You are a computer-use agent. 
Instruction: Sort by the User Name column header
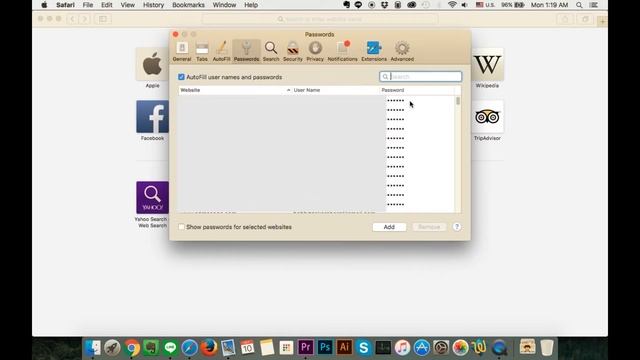pos(335,90)
